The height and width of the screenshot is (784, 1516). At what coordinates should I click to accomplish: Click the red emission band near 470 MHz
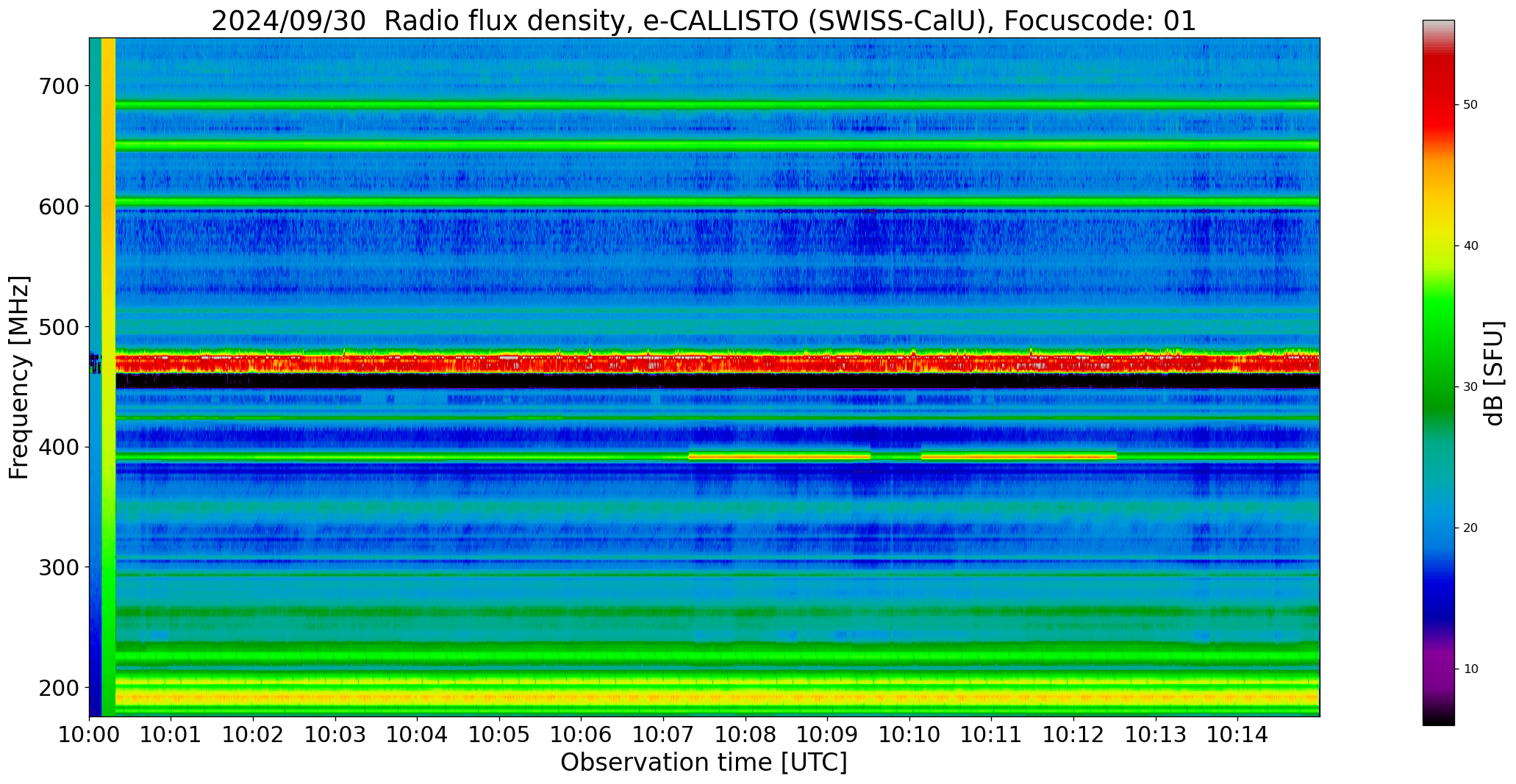(717, 363)
